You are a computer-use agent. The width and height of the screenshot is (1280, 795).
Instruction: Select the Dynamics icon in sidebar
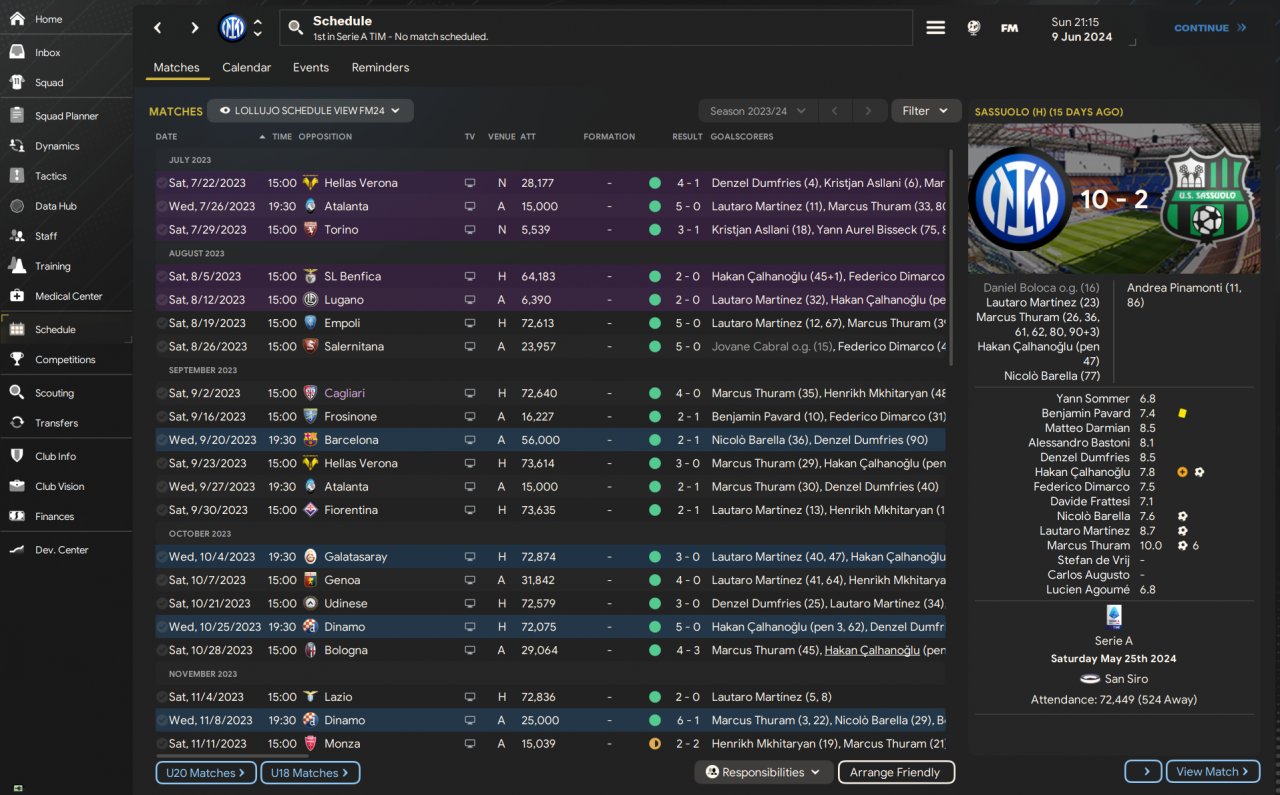17,146
